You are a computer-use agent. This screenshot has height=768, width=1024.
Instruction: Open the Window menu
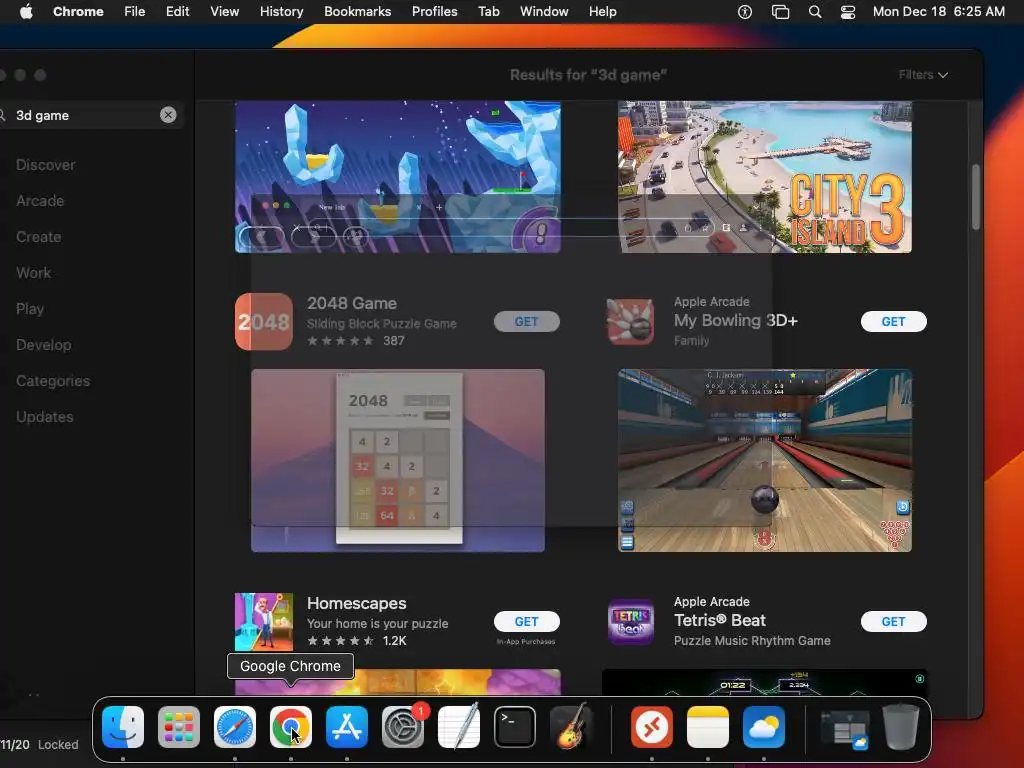(544, 12)
